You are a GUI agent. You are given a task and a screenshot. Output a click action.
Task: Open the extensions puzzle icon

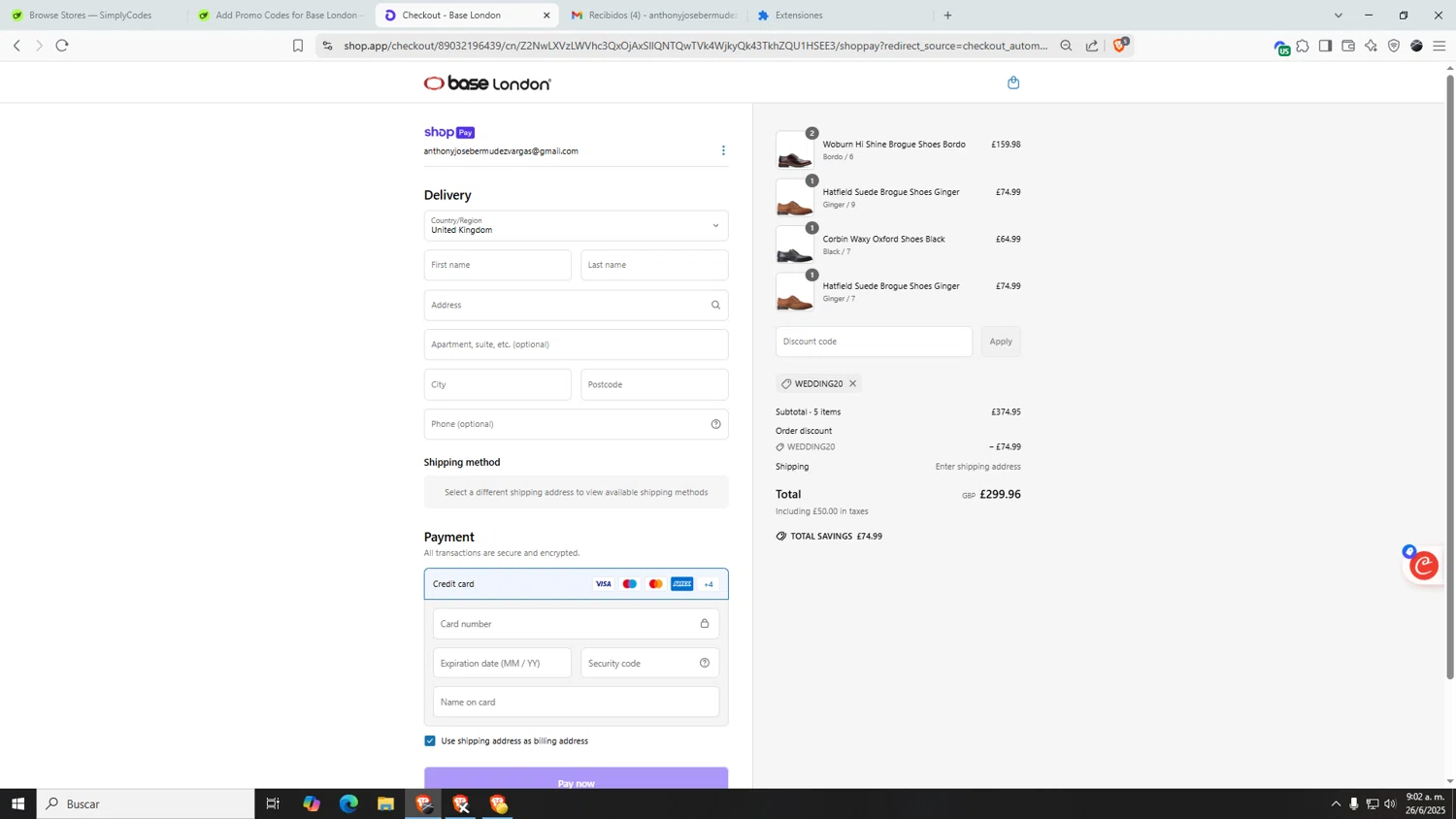tap(1303, 46)
